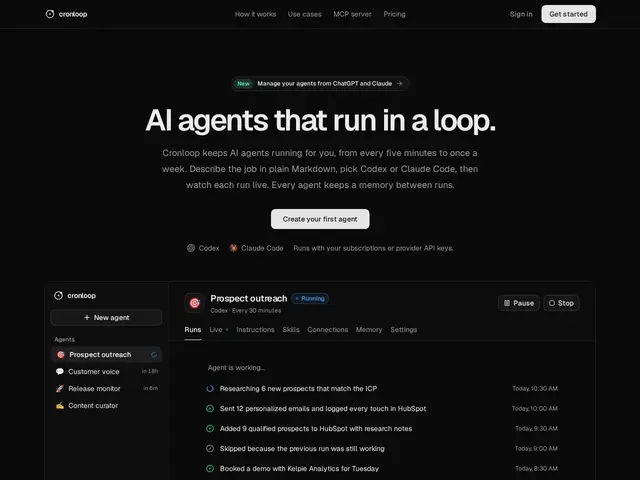Open the Connections tab
640x480 pixels.
(x=327, y=329)
